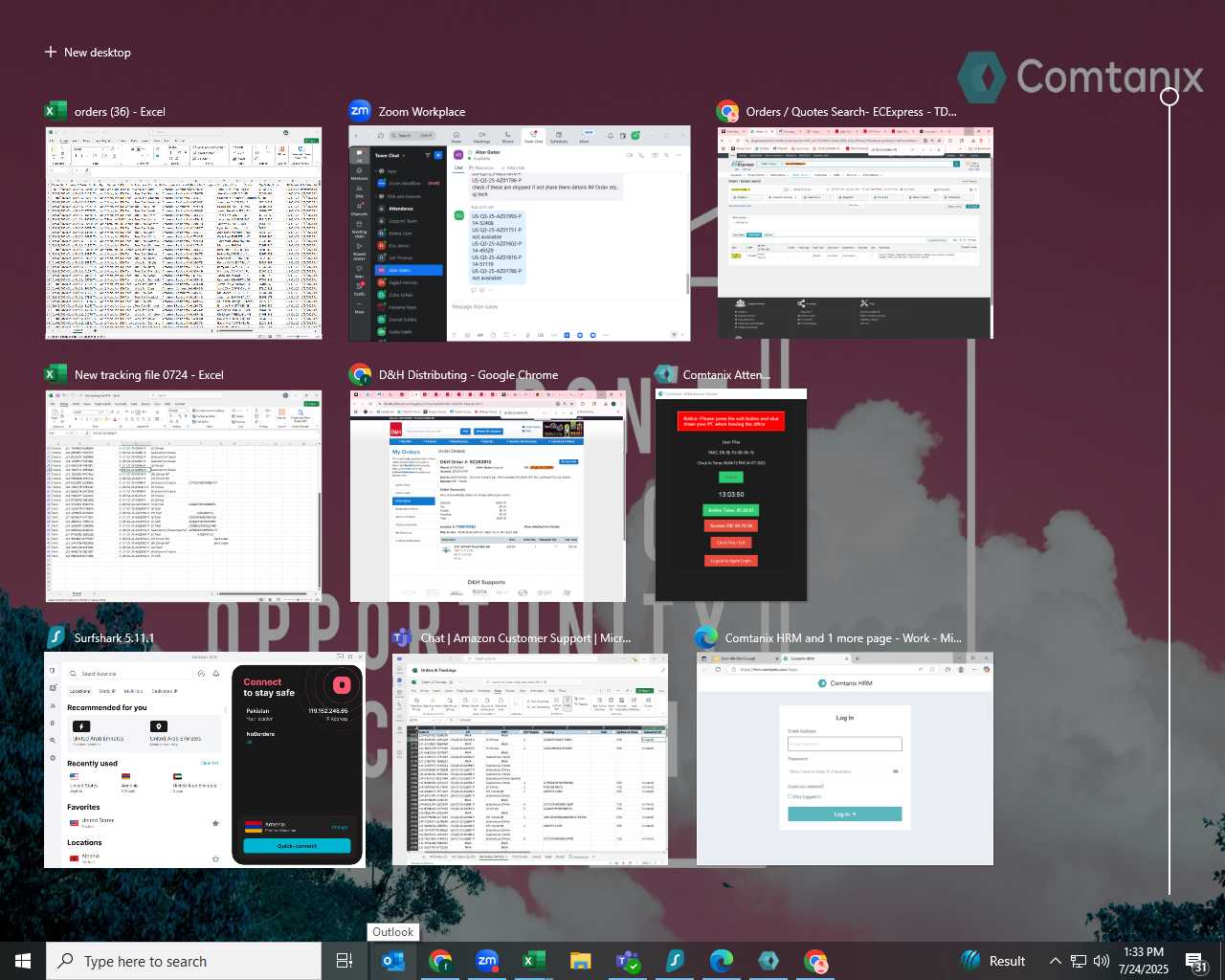Click the 'New tracking file 0724 - Excel' title
The height and width of the screenshot is (980, 1225).
[149, 375]
